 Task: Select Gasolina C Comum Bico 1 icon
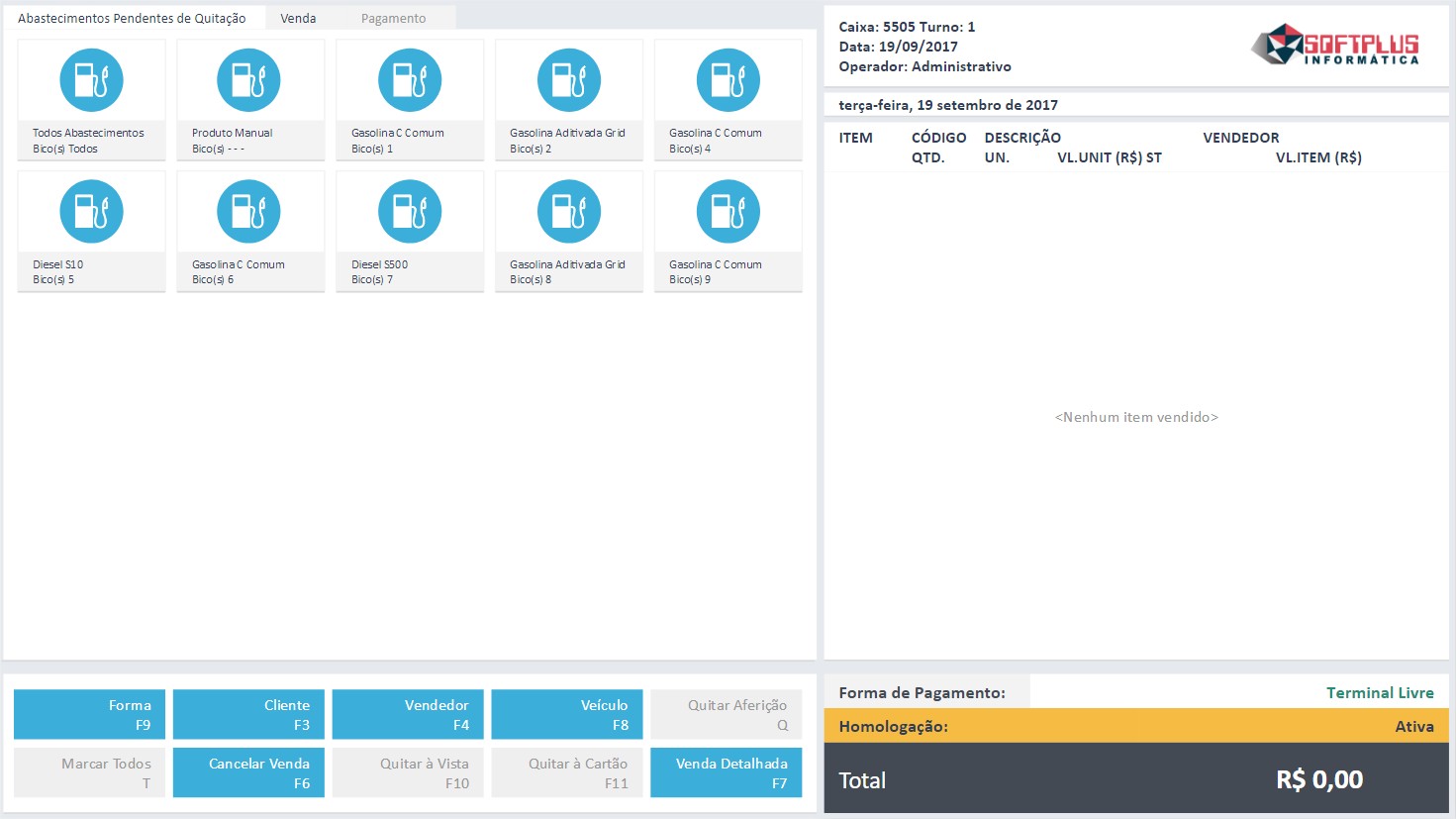410,80
